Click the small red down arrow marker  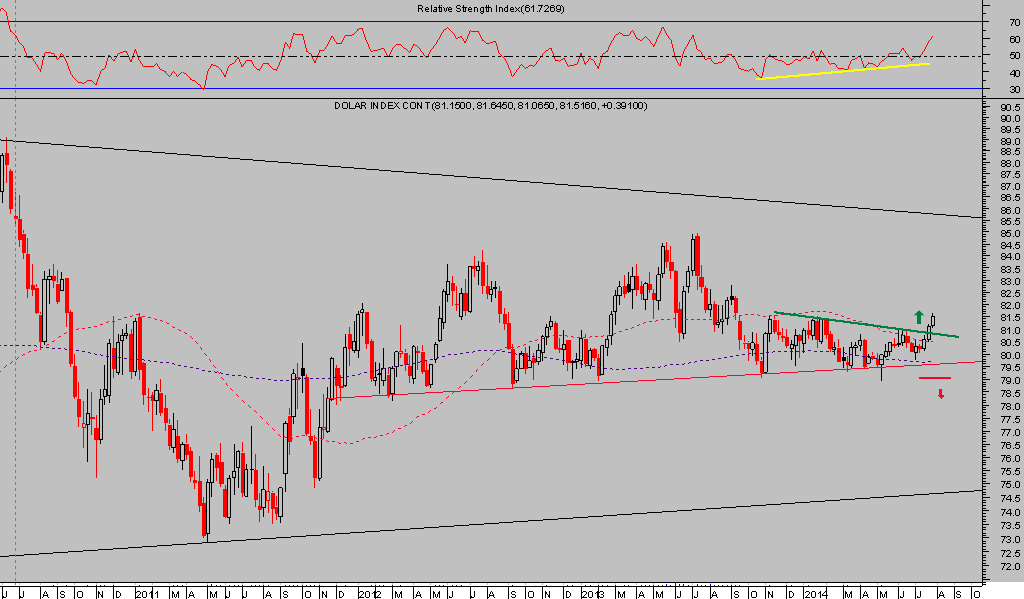coord(941,394)
